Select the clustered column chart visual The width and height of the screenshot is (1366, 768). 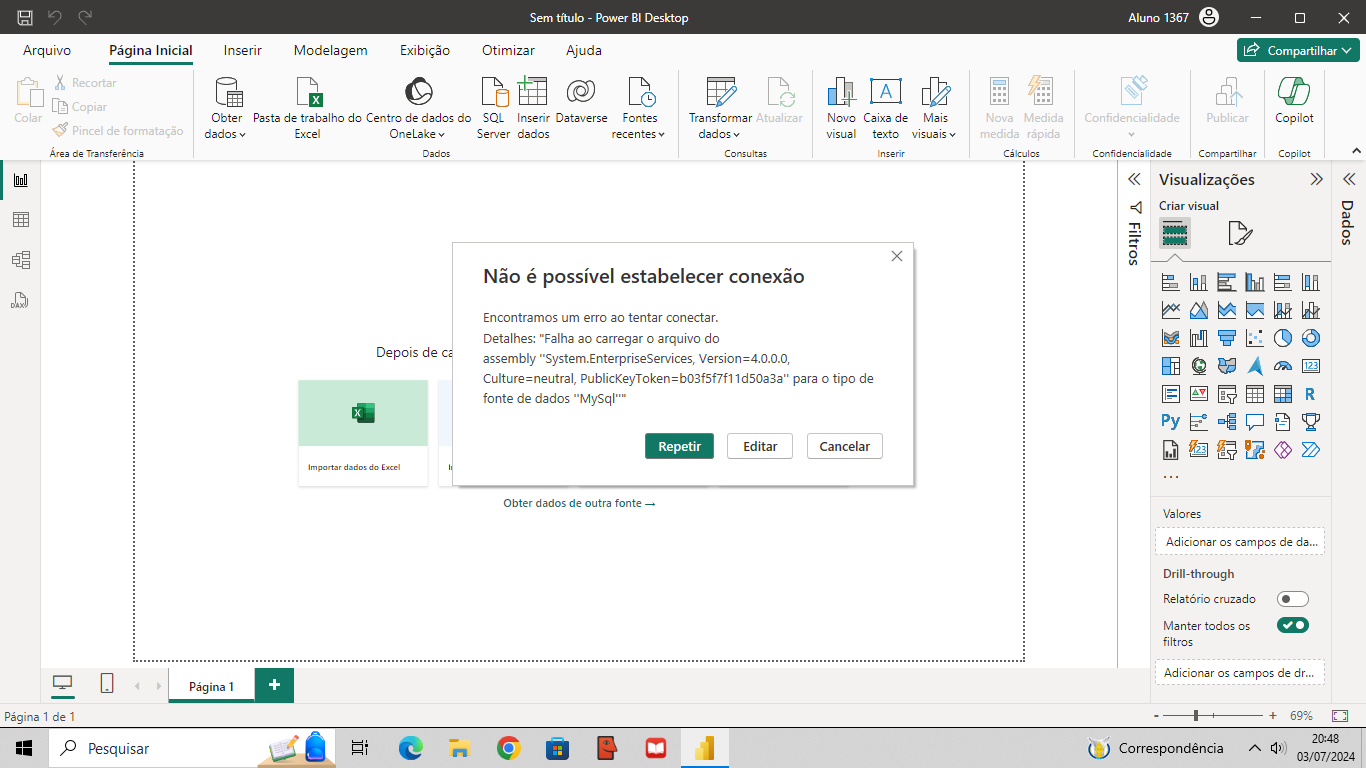click(x=1255, y=282)
